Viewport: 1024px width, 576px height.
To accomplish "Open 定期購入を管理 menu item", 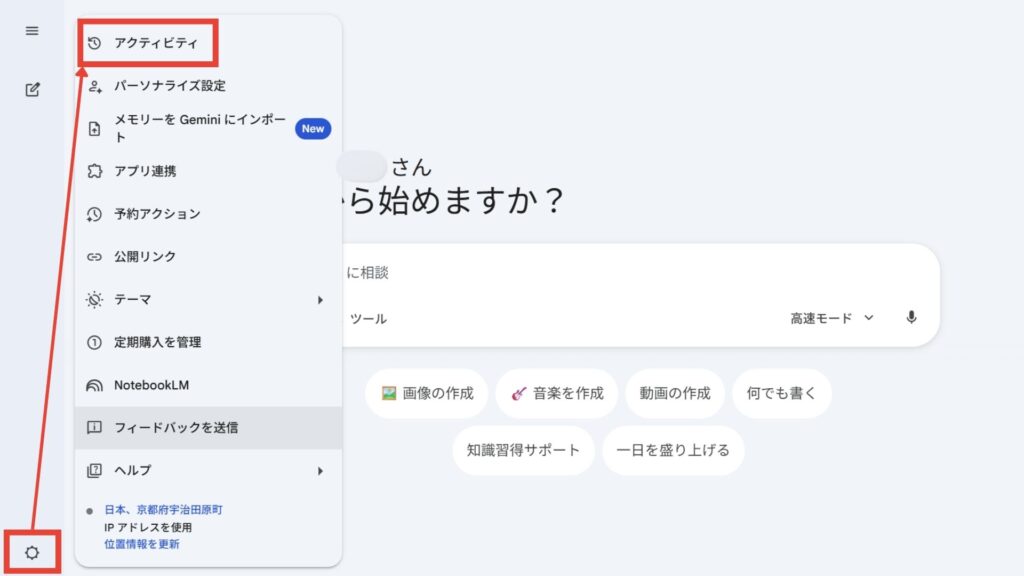I will [x=157, y=342].
